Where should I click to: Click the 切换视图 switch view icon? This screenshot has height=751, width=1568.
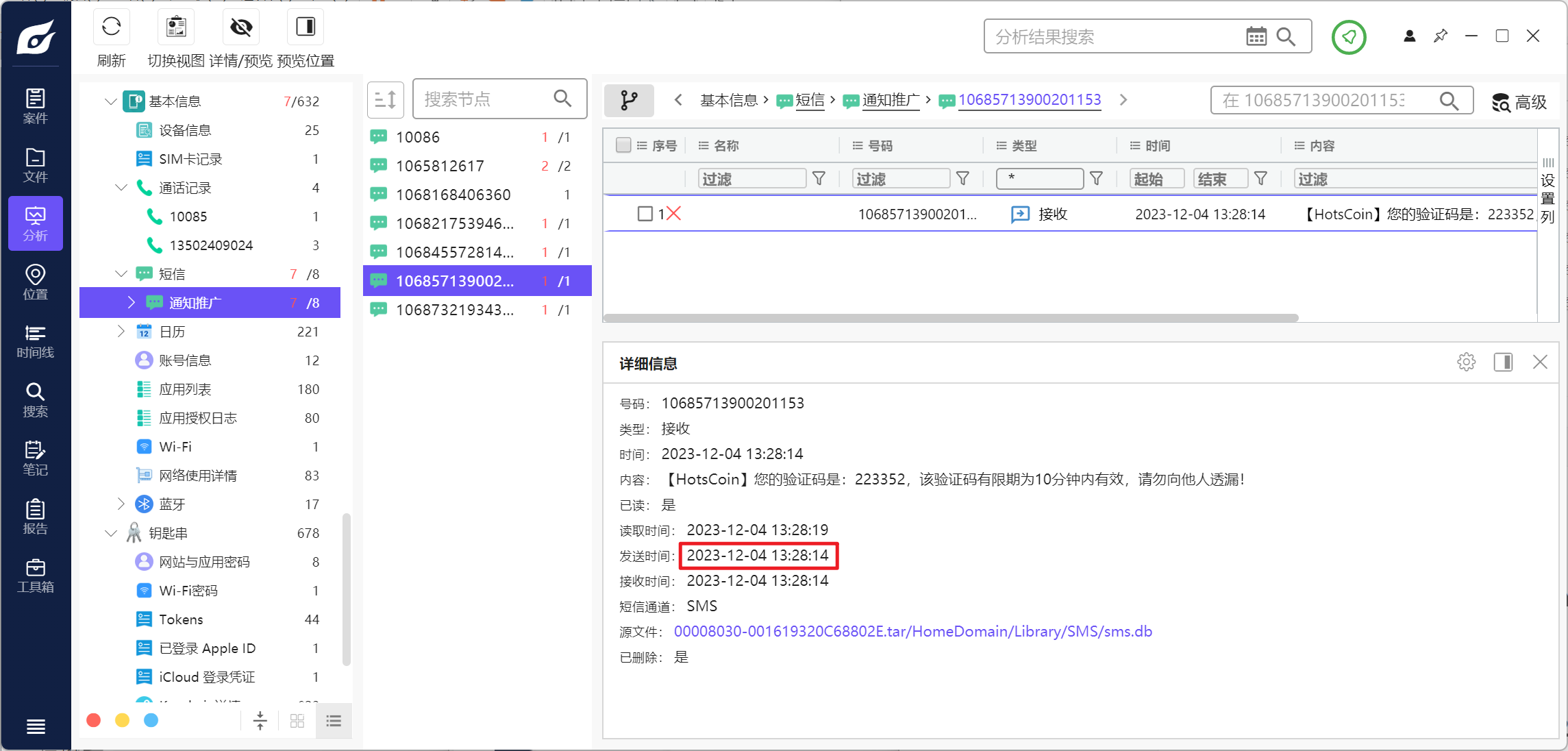tap(176, 27)
